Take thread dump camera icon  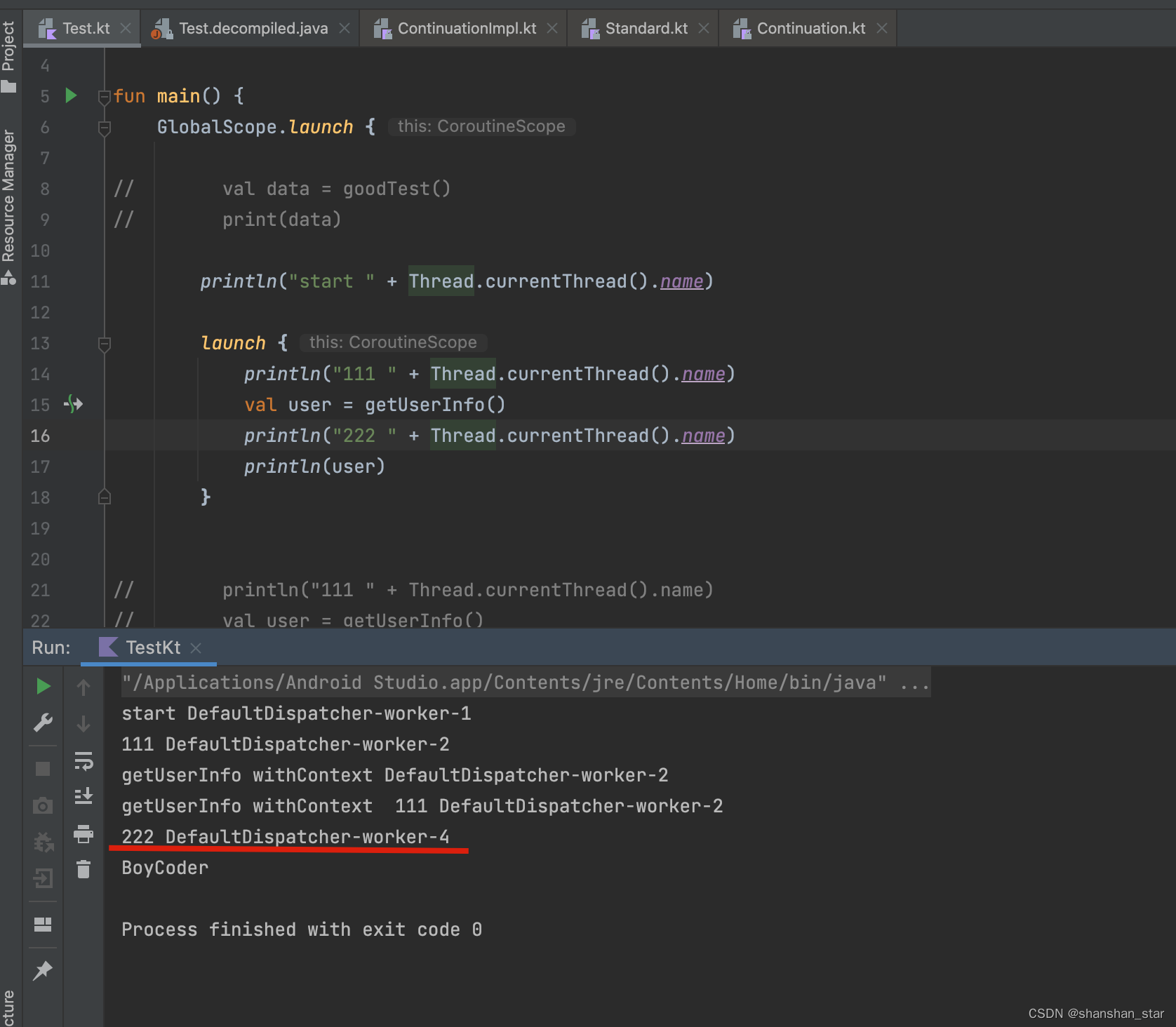[43, 805]
